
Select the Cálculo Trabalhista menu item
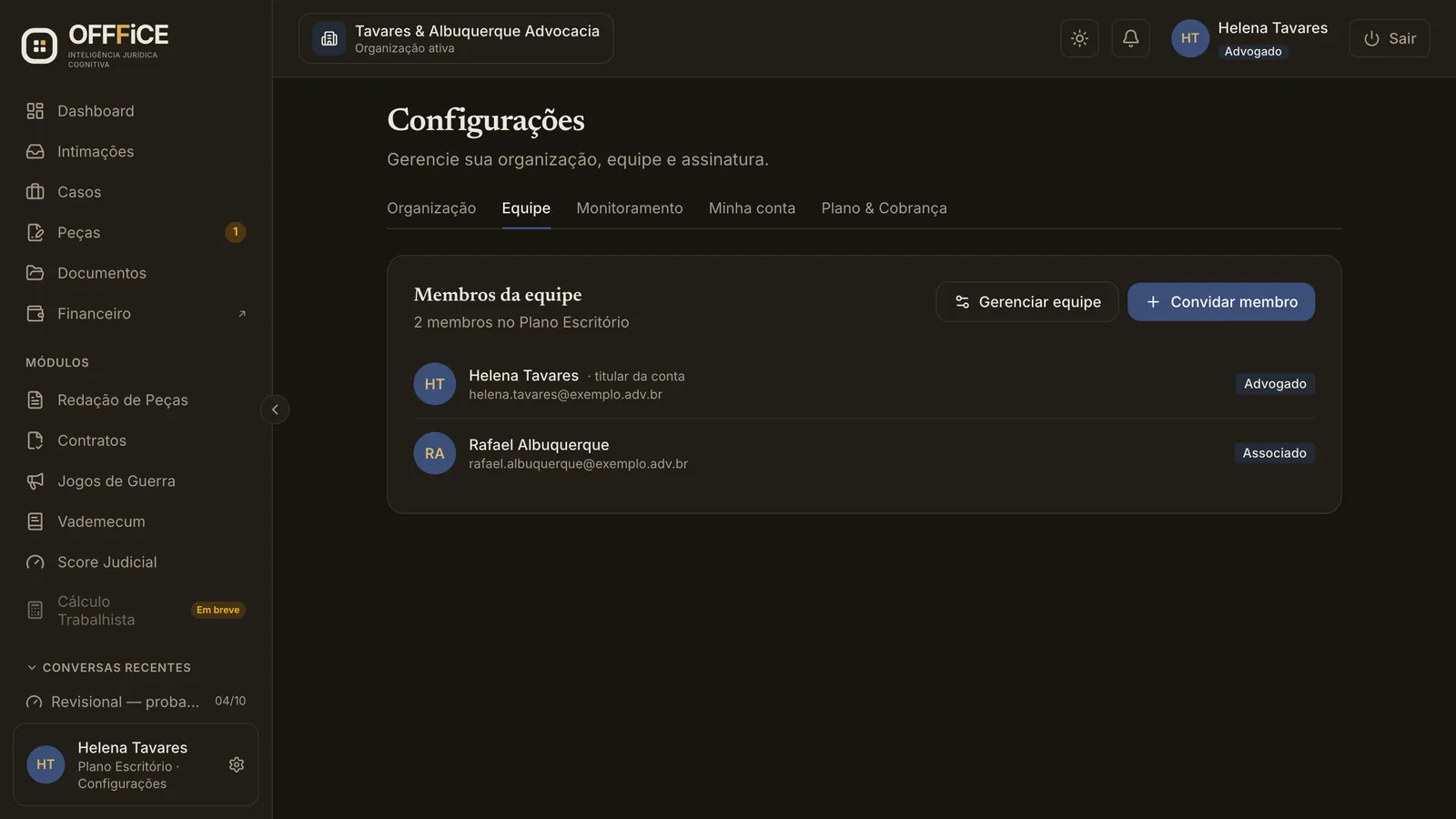point(136,611)
